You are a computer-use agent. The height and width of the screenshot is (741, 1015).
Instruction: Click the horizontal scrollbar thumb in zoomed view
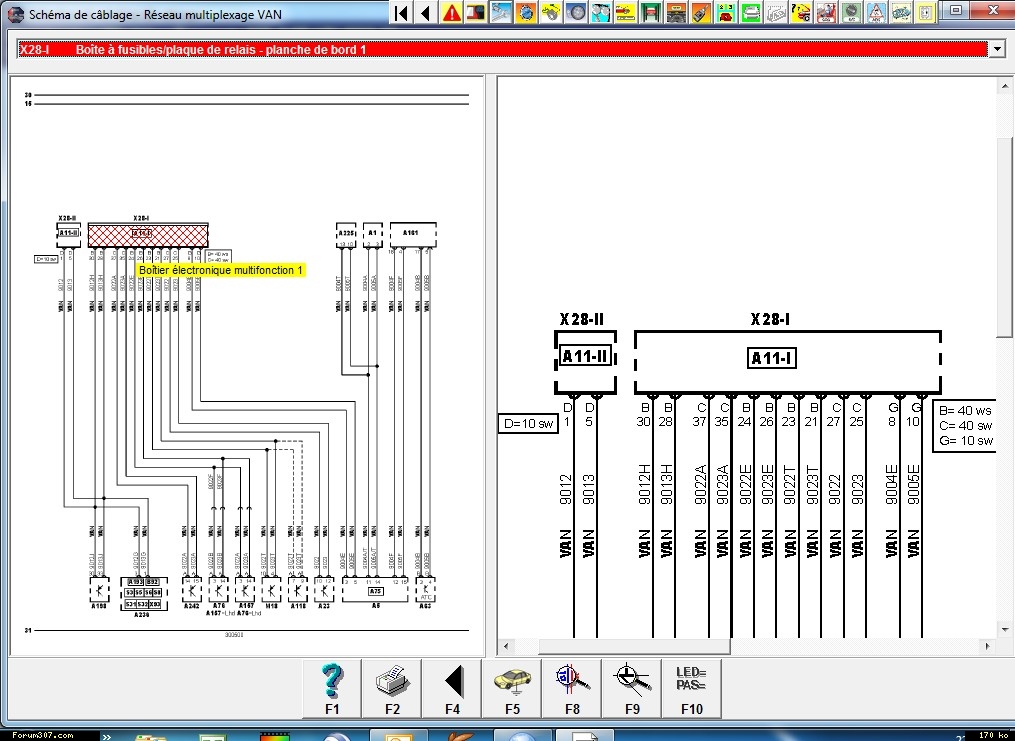pyautogui.click(x=634, y=646)
